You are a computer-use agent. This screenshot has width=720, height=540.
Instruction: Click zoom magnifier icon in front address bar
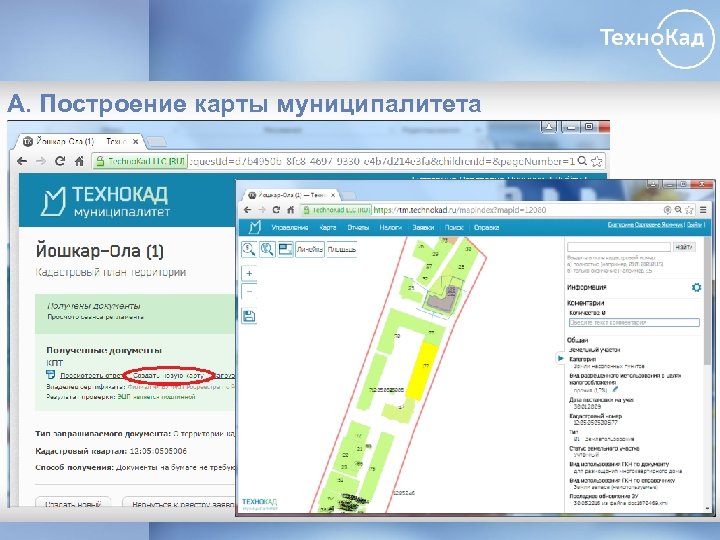(678, 210)
